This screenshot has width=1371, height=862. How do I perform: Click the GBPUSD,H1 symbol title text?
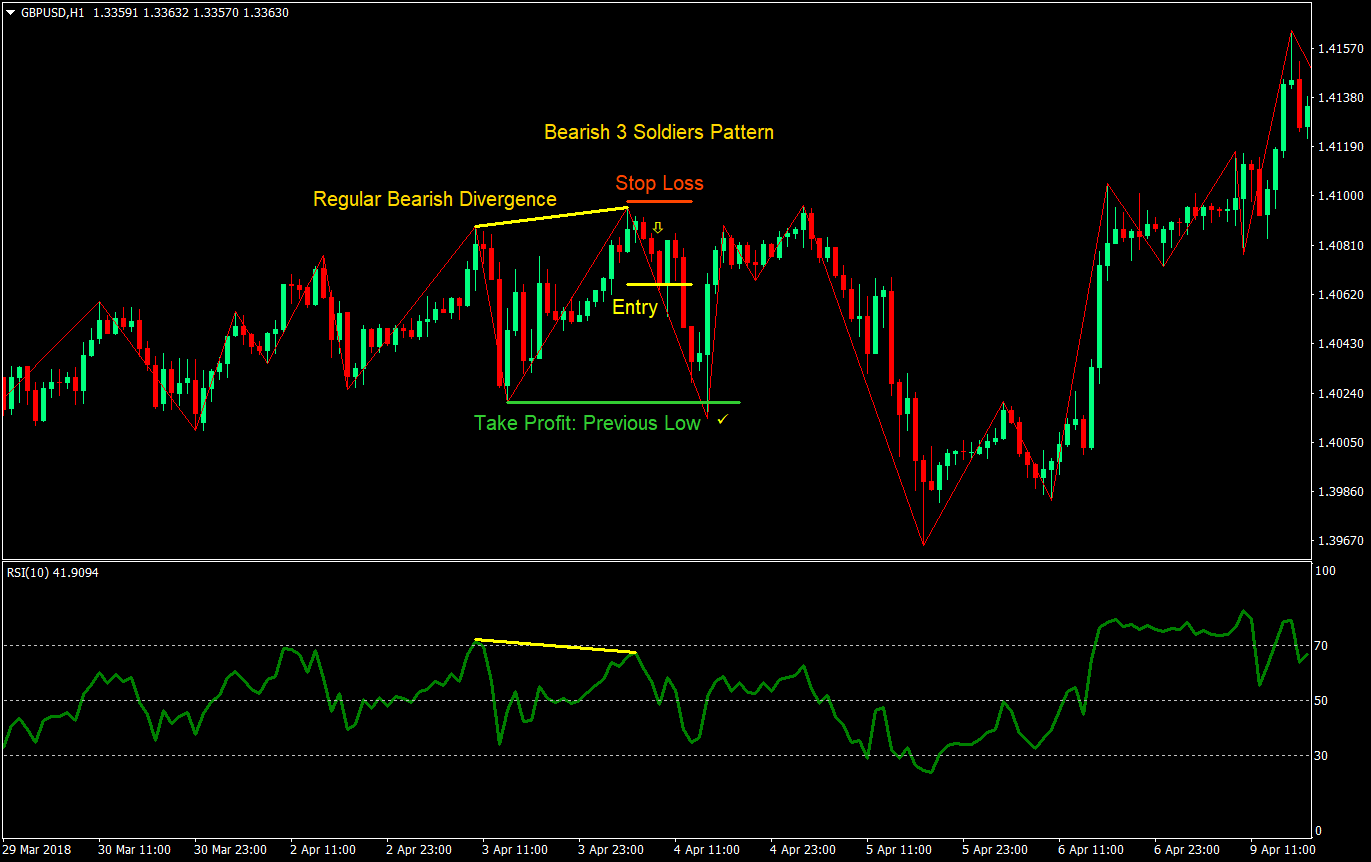pos(52,13)
